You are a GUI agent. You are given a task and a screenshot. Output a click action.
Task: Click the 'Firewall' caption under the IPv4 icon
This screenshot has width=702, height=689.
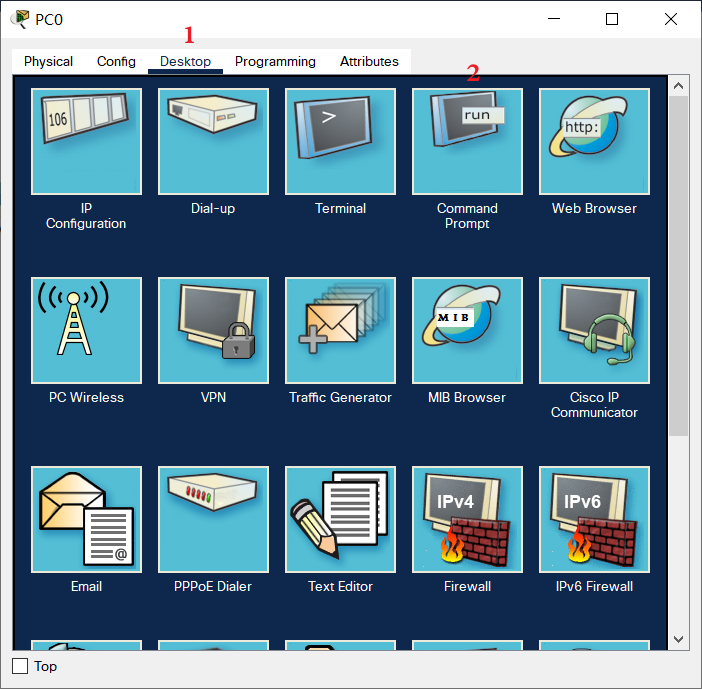[x=467, y=586]
